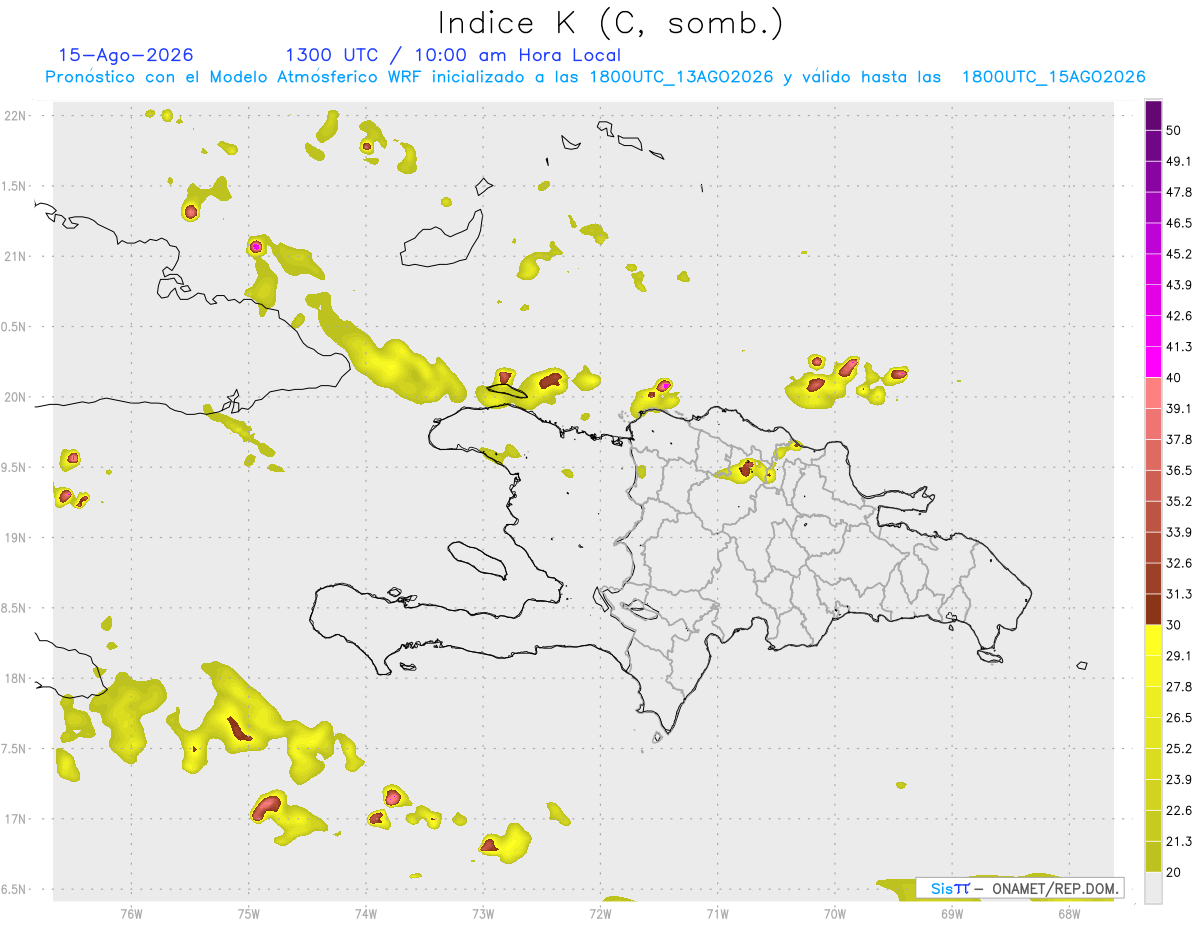
Task: Pick the dark brown swatch between 30 and 31.3
Action: [x=1153, y=609]
